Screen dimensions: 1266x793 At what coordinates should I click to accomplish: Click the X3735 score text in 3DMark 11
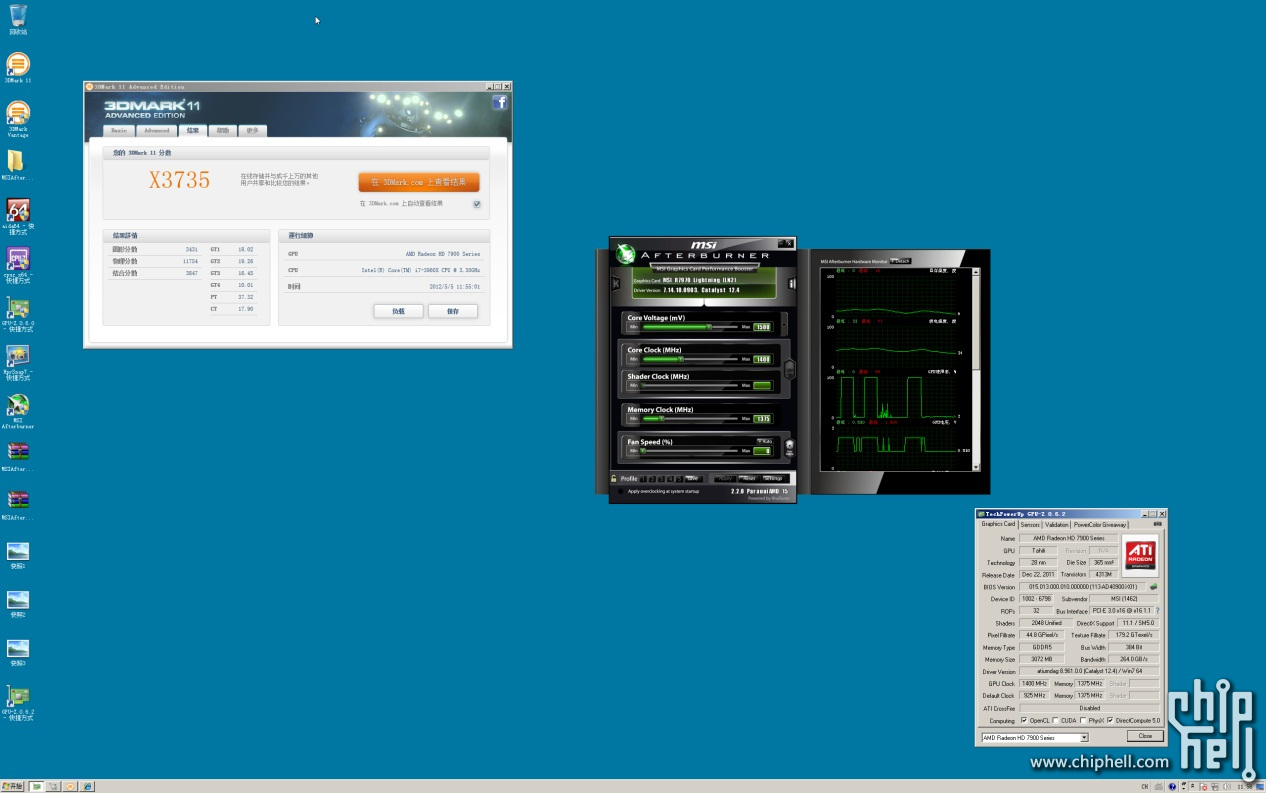click(180, 180)
